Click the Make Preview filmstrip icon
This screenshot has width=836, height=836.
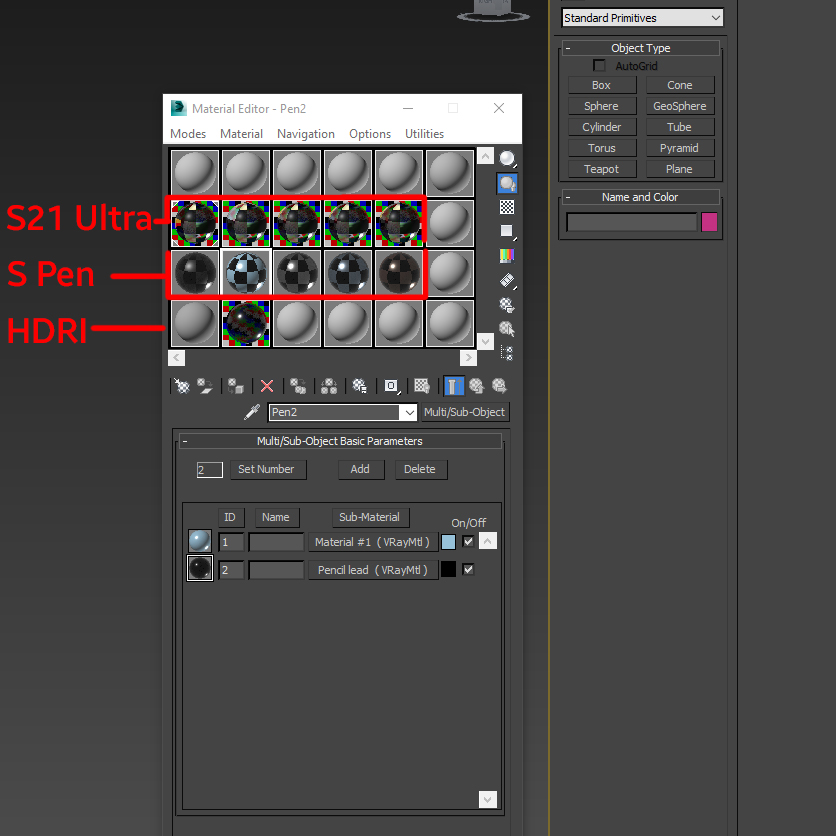tap(507, 280)
